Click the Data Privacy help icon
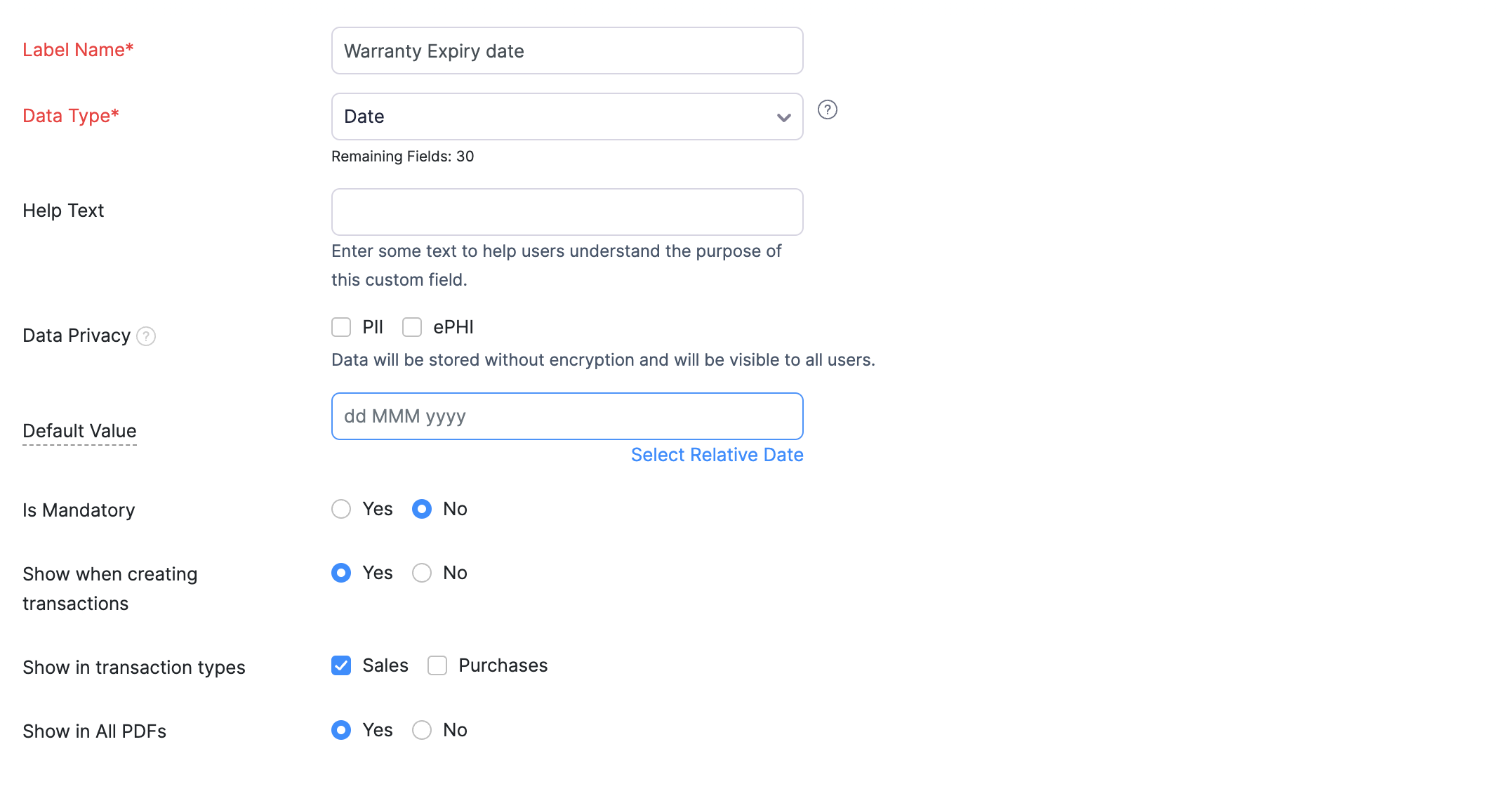This screenshot has width=1512, height=803. 146,336
